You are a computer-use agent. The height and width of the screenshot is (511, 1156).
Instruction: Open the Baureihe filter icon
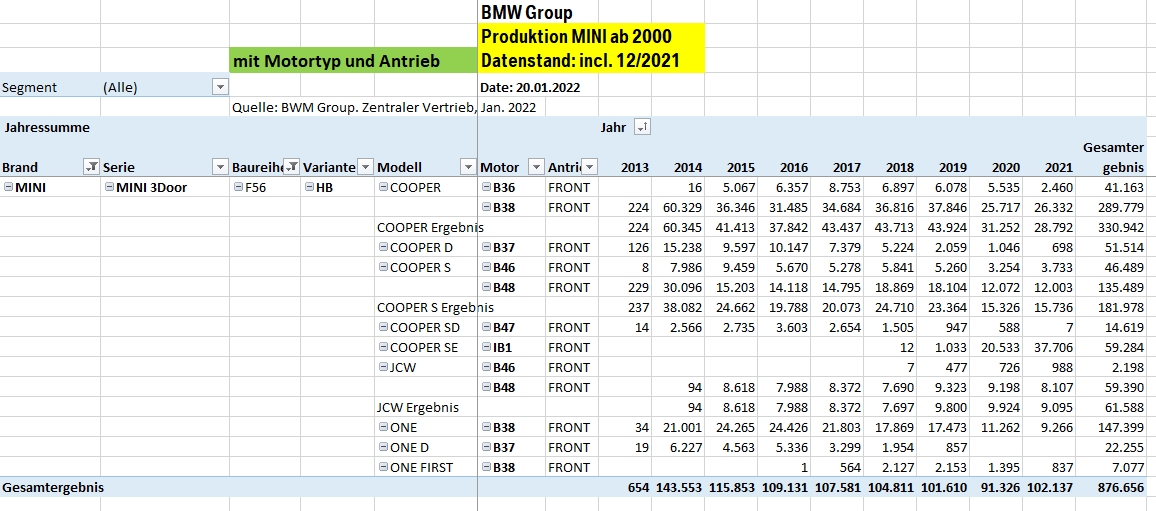click(291, 167)
